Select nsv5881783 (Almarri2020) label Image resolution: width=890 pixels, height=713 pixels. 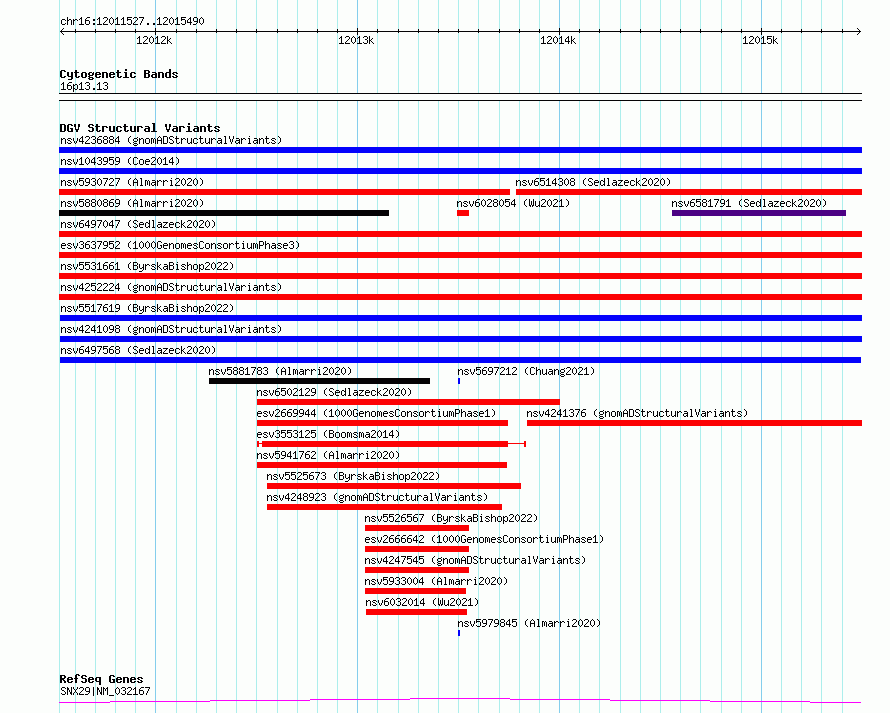coord(280,371)
